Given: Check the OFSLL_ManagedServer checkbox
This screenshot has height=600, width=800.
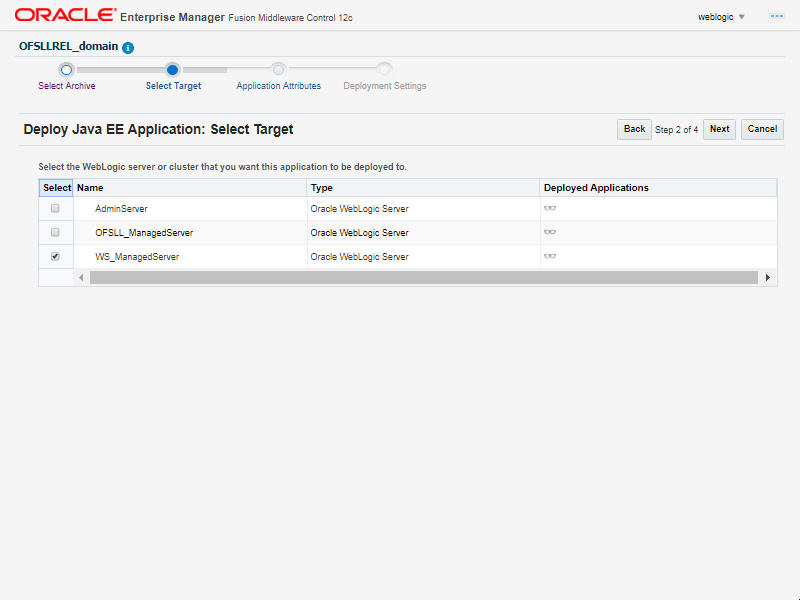Looking at the screenshot, I should (55, 232).
